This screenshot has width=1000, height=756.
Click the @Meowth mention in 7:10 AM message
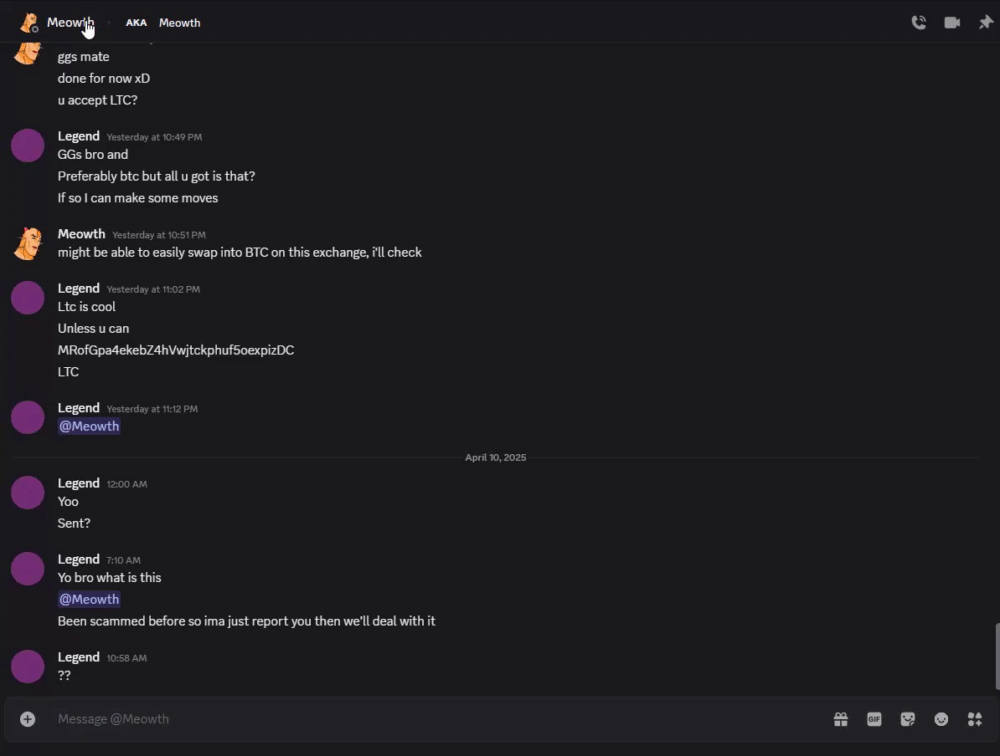coord(89,599)
